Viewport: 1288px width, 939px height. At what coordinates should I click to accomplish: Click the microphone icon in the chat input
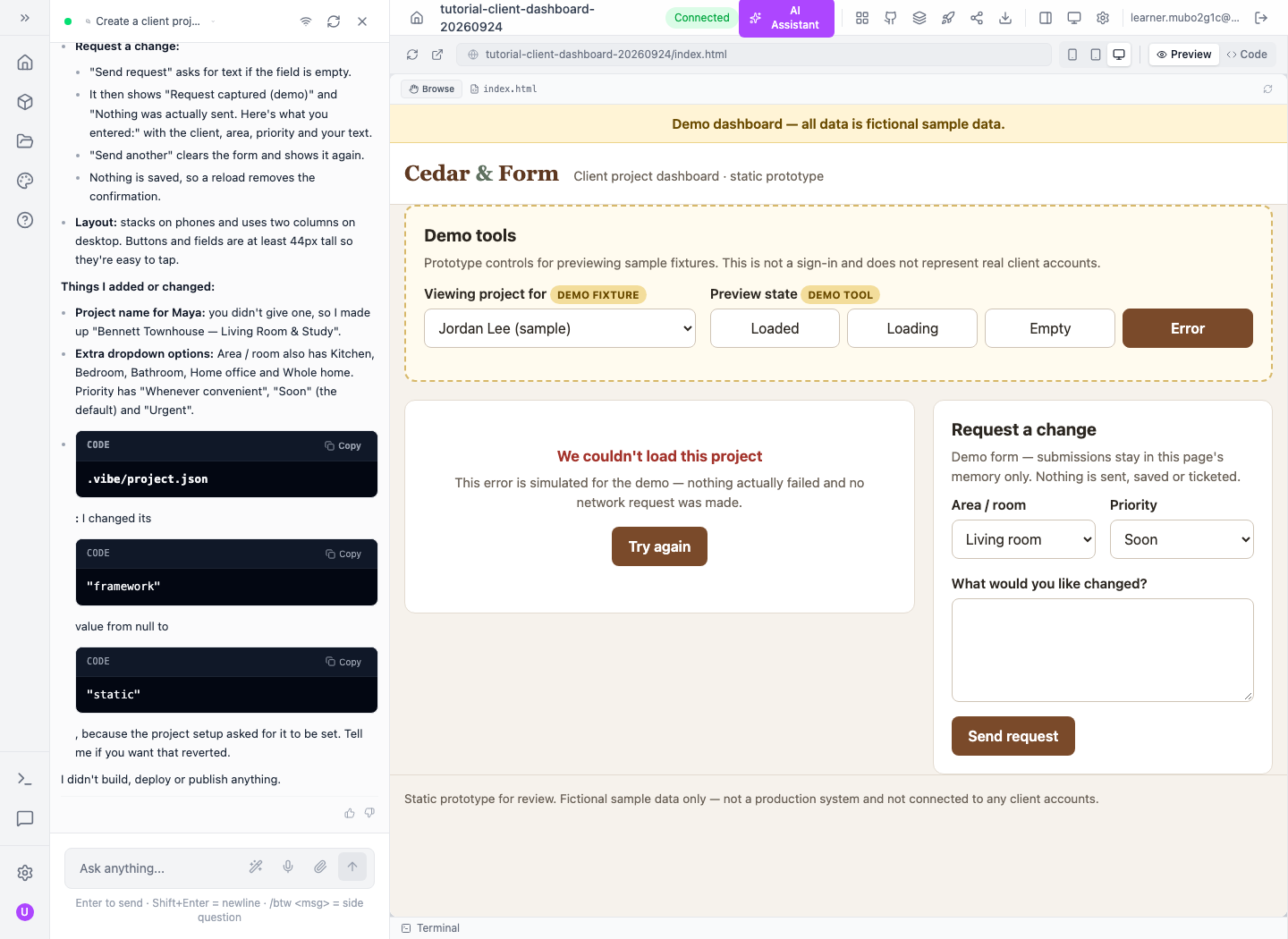tap(288, 867)
